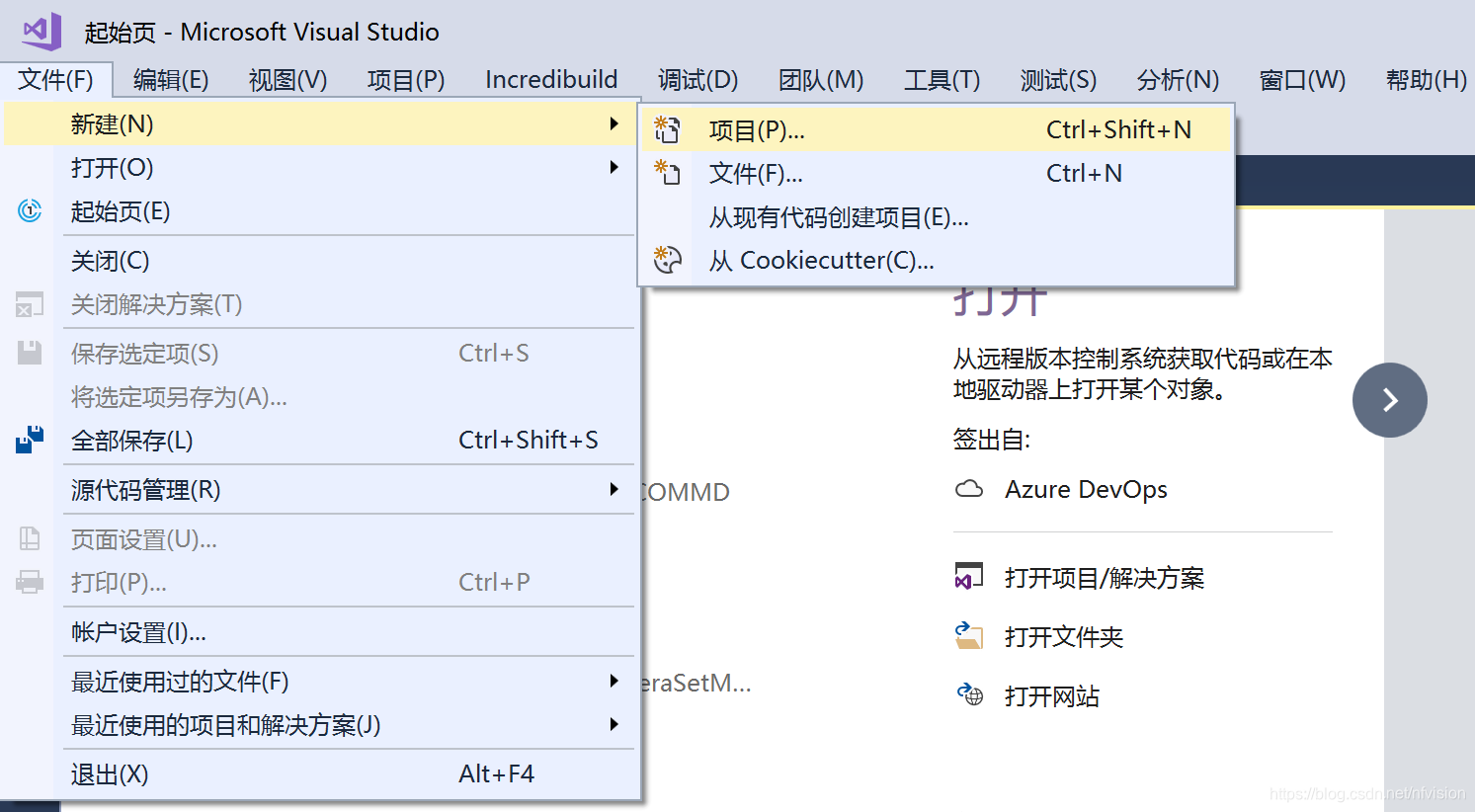Click the 打开文件夹 link

[1064, 637]
